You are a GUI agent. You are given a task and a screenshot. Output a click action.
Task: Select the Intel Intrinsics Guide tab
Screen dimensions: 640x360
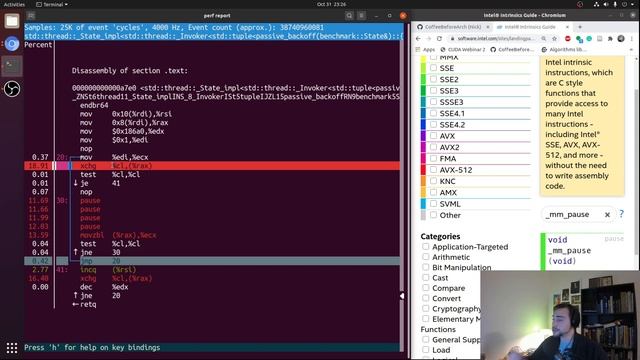pyautogui.click(x=533, y=27)
